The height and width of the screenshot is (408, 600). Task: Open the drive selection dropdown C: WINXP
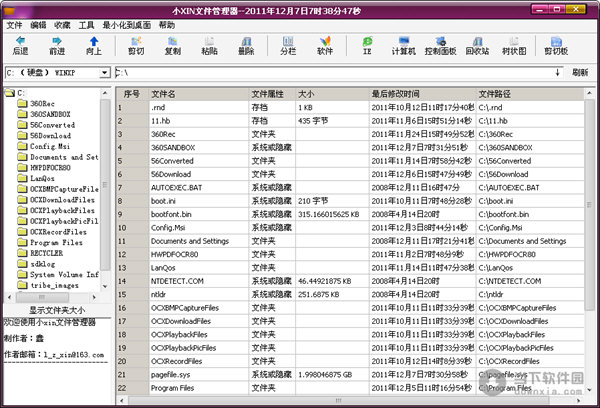104,73
